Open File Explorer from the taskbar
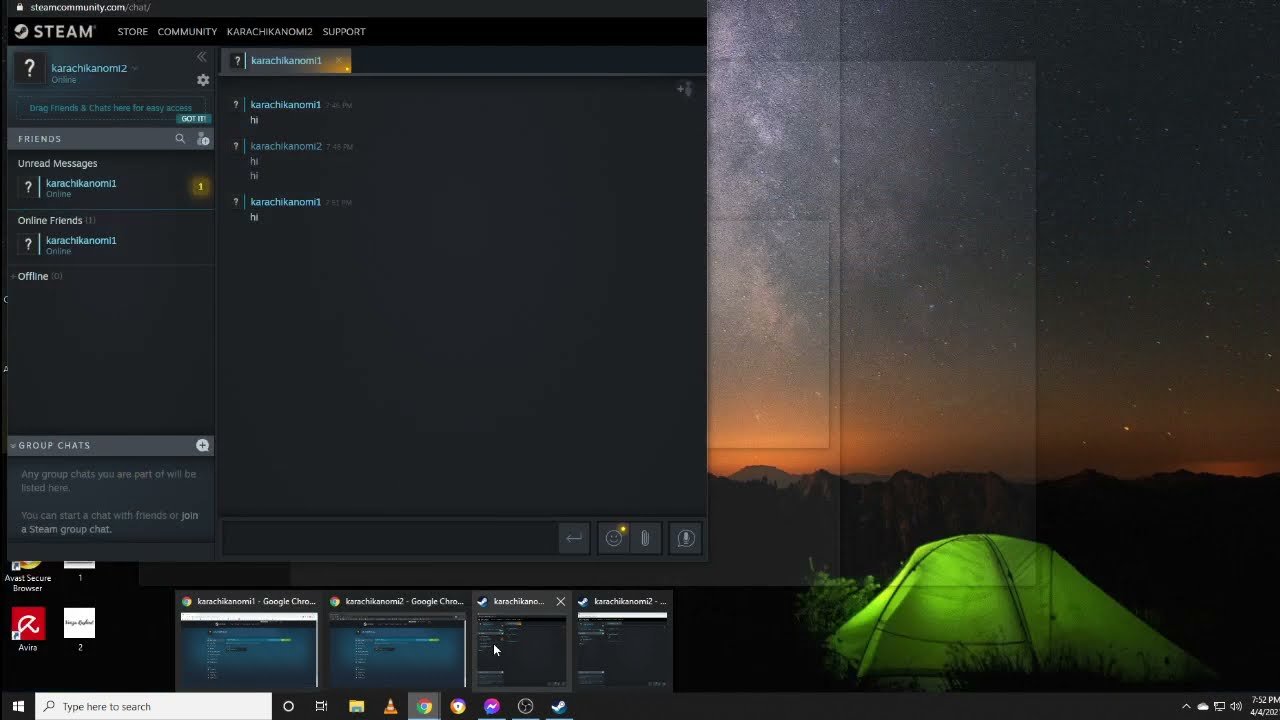1280x720 pixels. tap(356, 706)
